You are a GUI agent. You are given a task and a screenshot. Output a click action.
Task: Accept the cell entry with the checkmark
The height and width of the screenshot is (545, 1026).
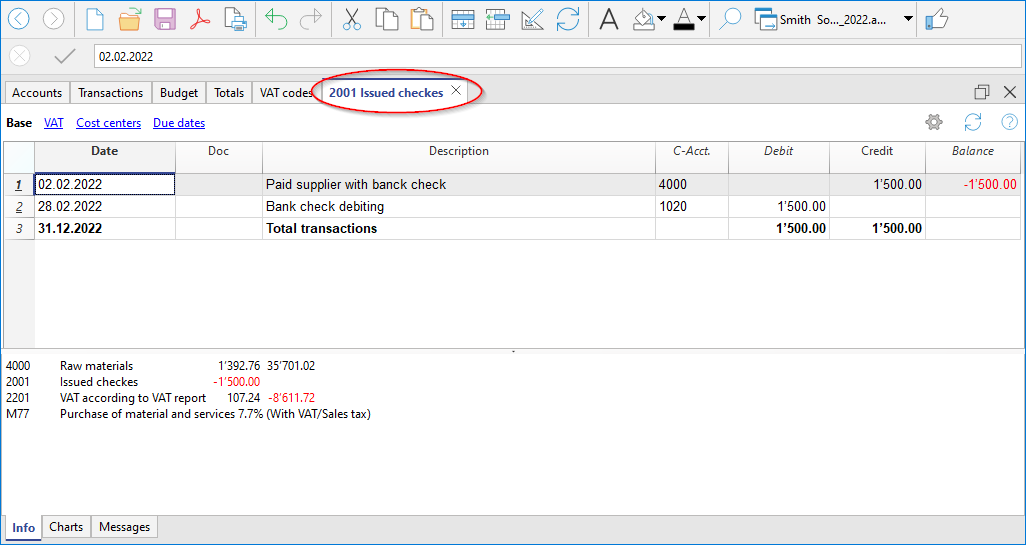point(65,57)
